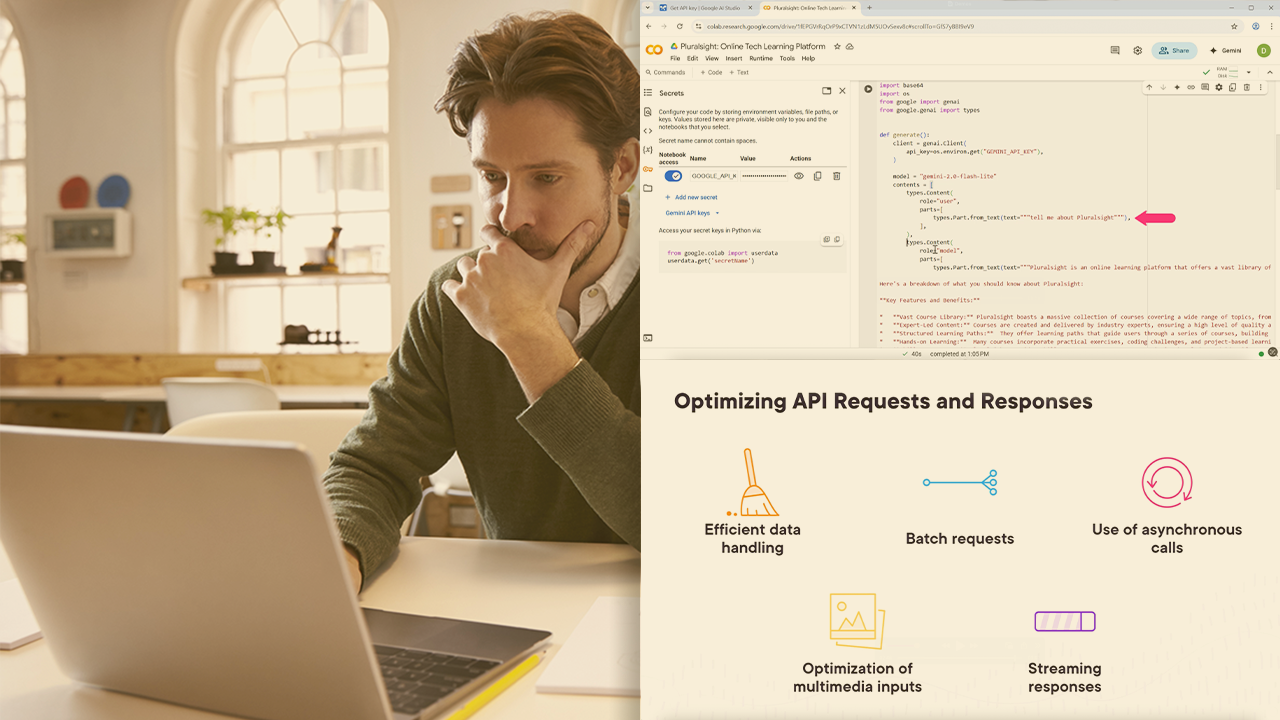Open the terminal icon at sidebar bottom
Screen dimensions: 1280x720
648,338
